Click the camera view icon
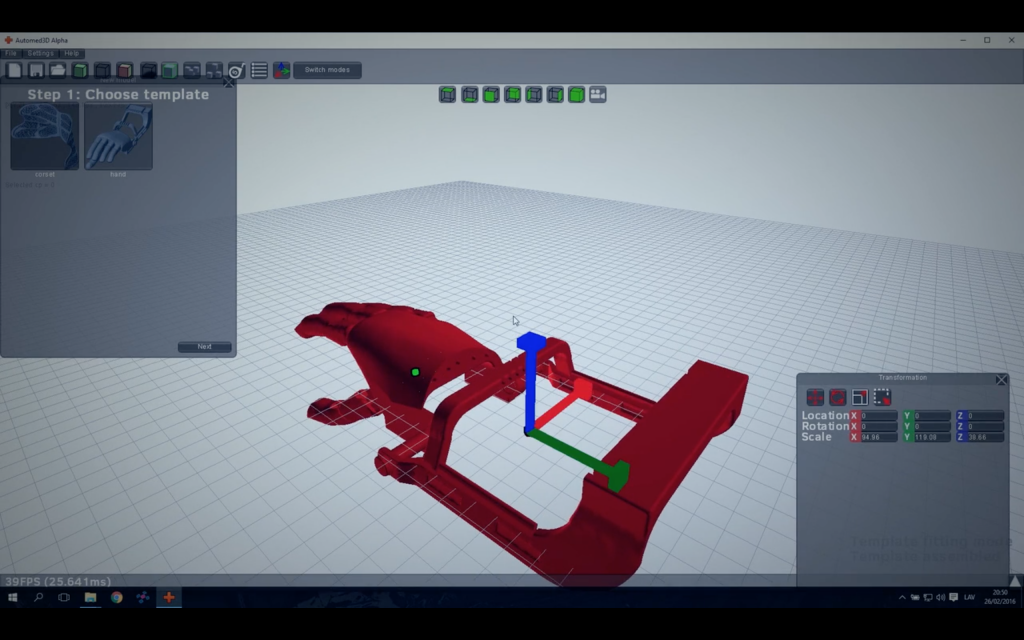This screenshot has height=640, width=1024. click(x=598, y=94)
